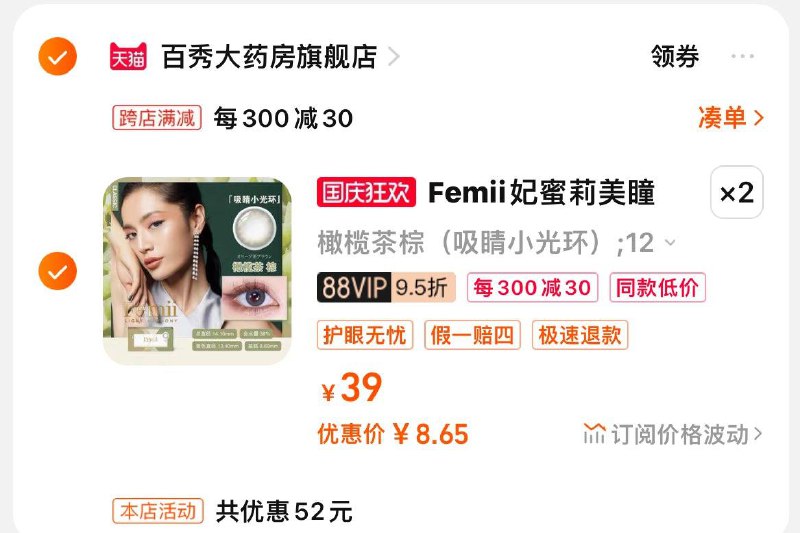800x533 pixels.
Task: Tap the 本店活动 tag
Action: [158, 511]
